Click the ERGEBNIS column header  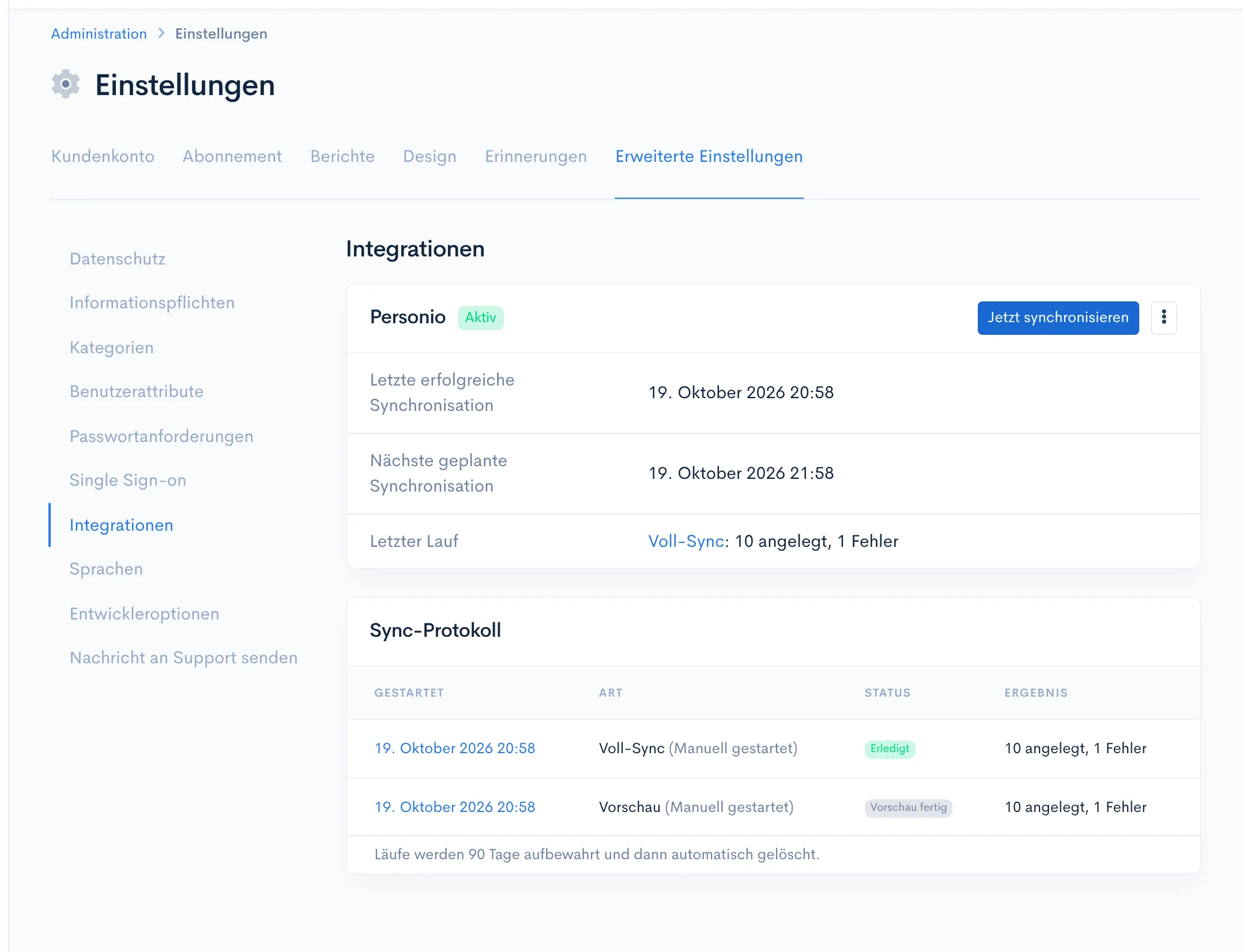(1036, 693)
